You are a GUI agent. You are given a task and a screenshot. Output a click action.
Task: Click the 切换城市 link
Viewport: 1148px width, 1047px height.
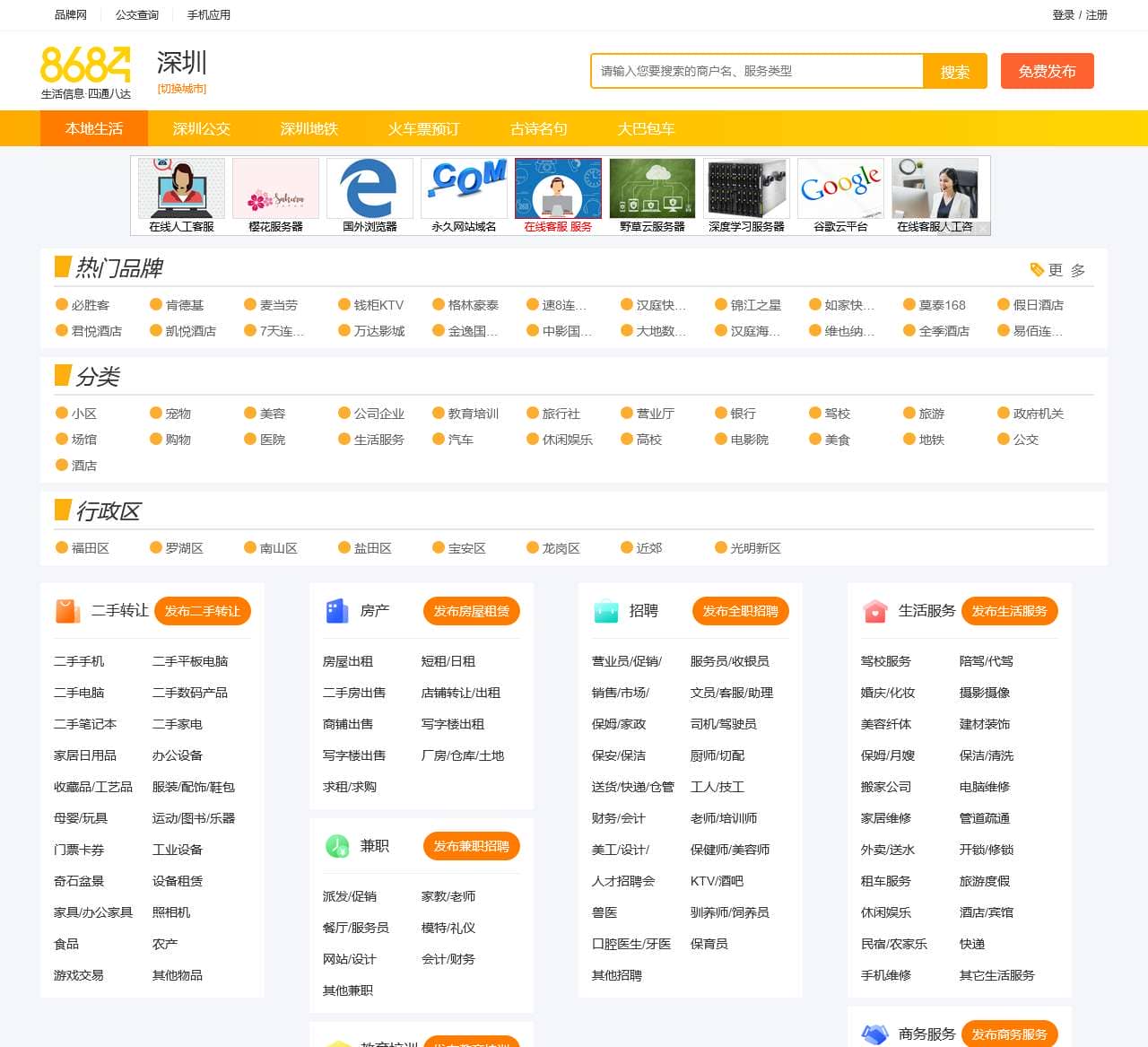pyautogui.click(x=182, y=88)
